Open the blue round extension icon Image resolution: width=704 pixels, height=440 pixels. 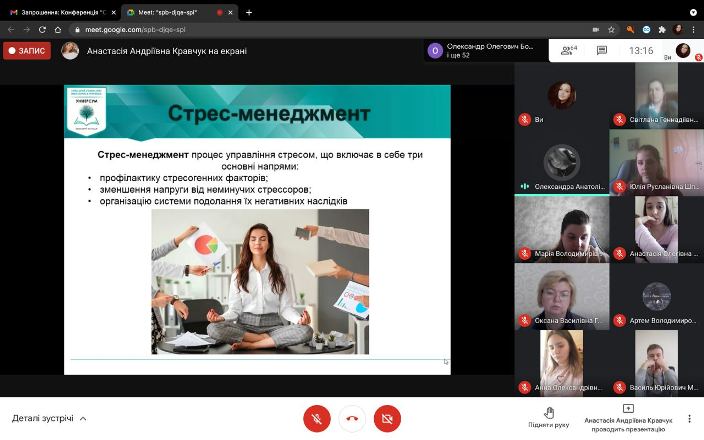click(646, 30)
